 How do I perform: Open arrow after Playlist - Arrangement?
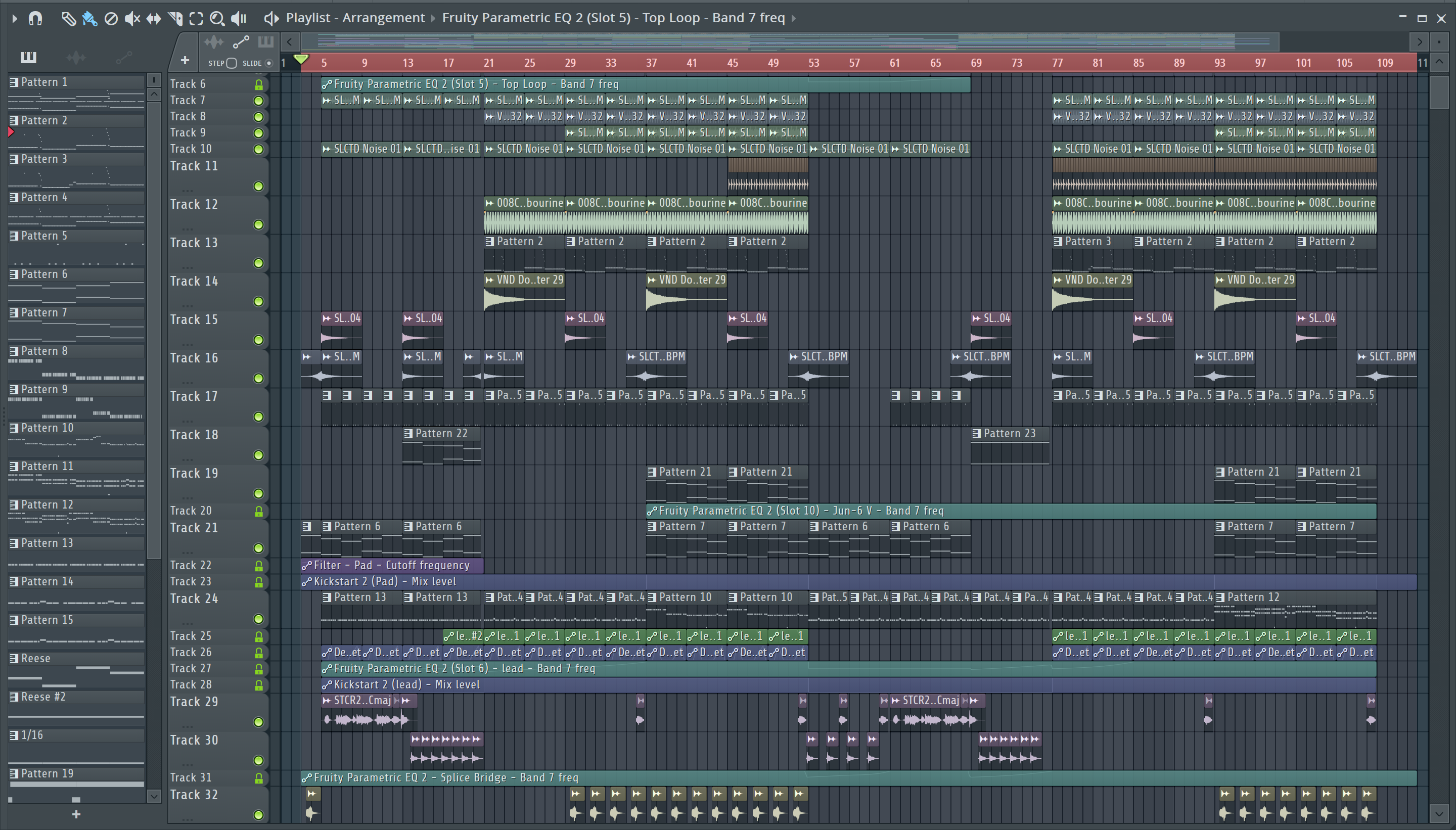point(433,18)
